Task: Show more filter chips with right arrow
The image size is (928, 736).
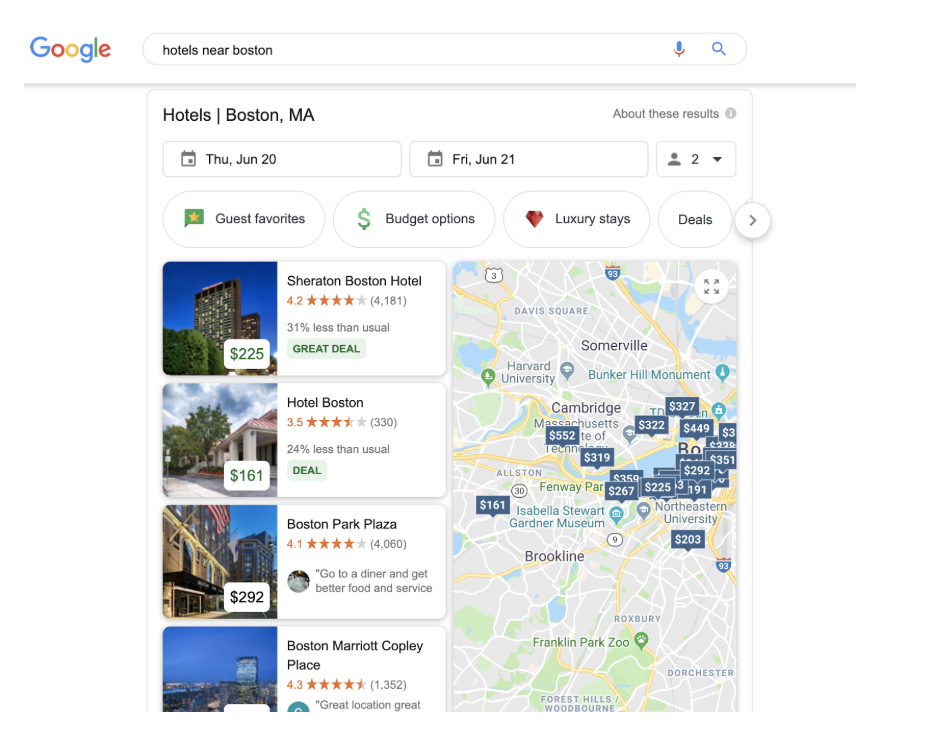Action: click(x=752, y=220)
